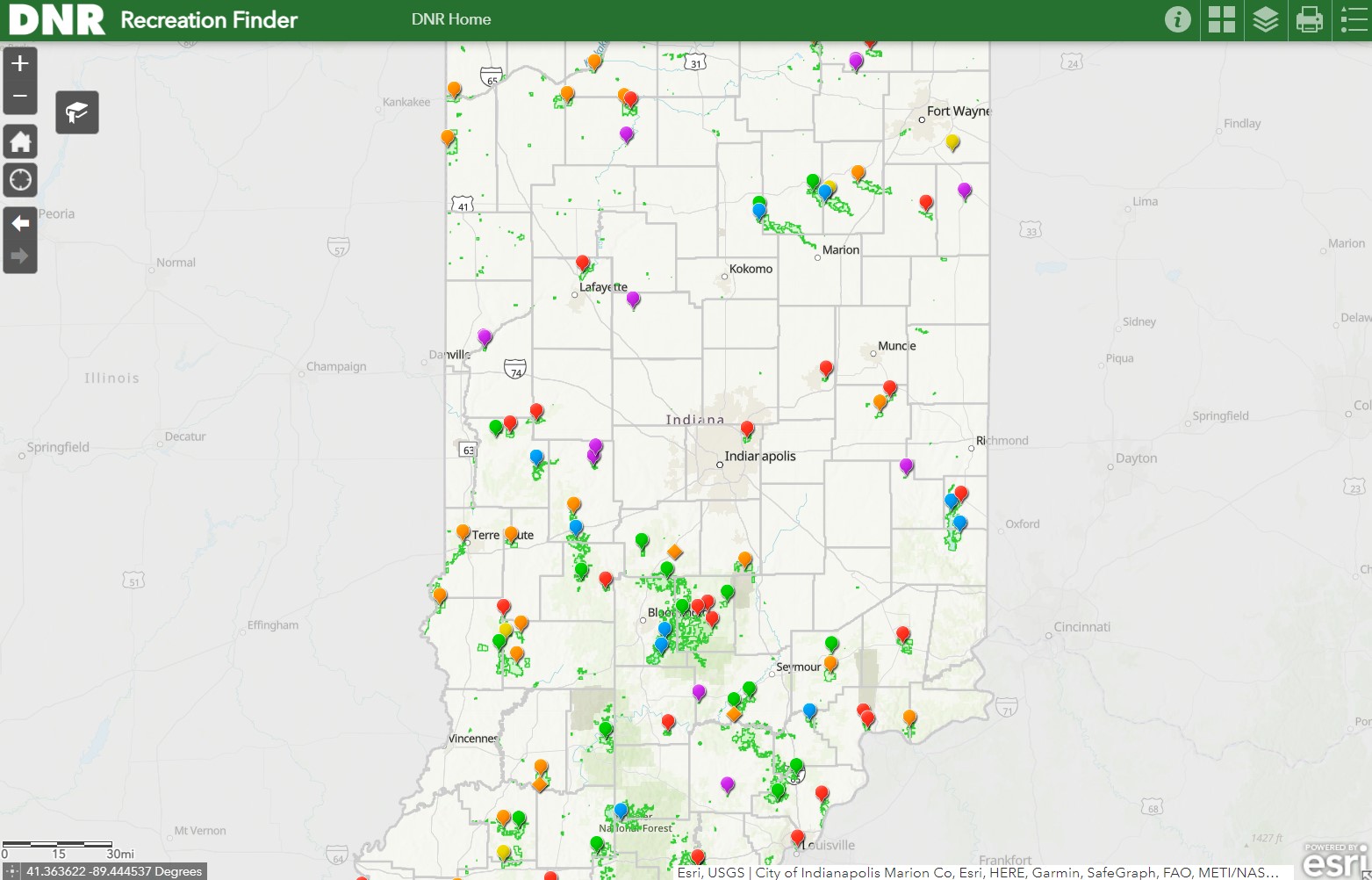Activate the find my location tool

pyautogui.click(x=19, y=180)
